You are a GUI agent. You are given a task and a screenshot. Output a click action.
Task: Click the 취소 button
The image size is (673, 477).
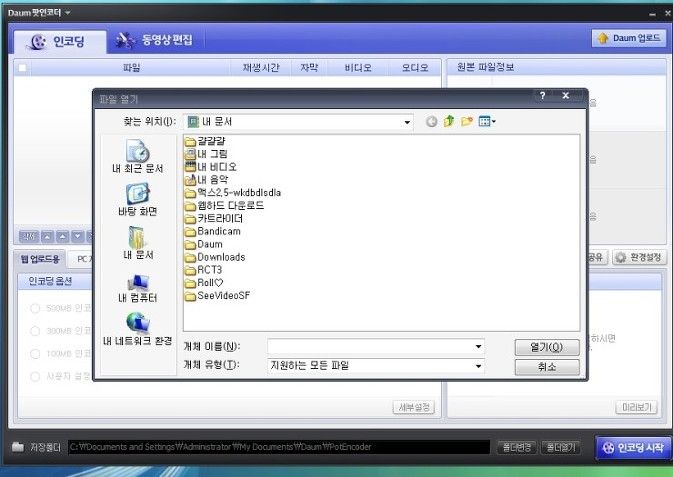click(x=547, y=367)
